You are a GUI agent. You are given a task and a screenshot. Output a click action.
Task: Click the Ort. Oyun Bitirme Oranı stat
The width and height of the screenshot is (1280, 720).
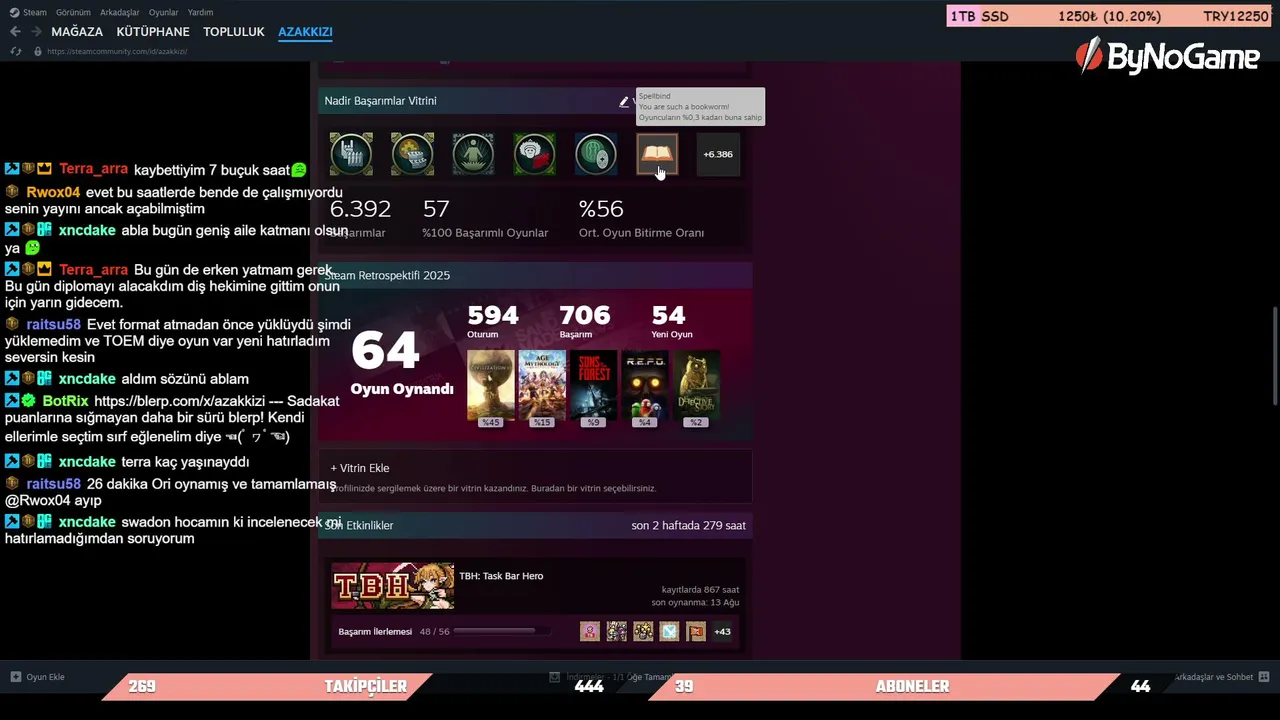point(641,219)
